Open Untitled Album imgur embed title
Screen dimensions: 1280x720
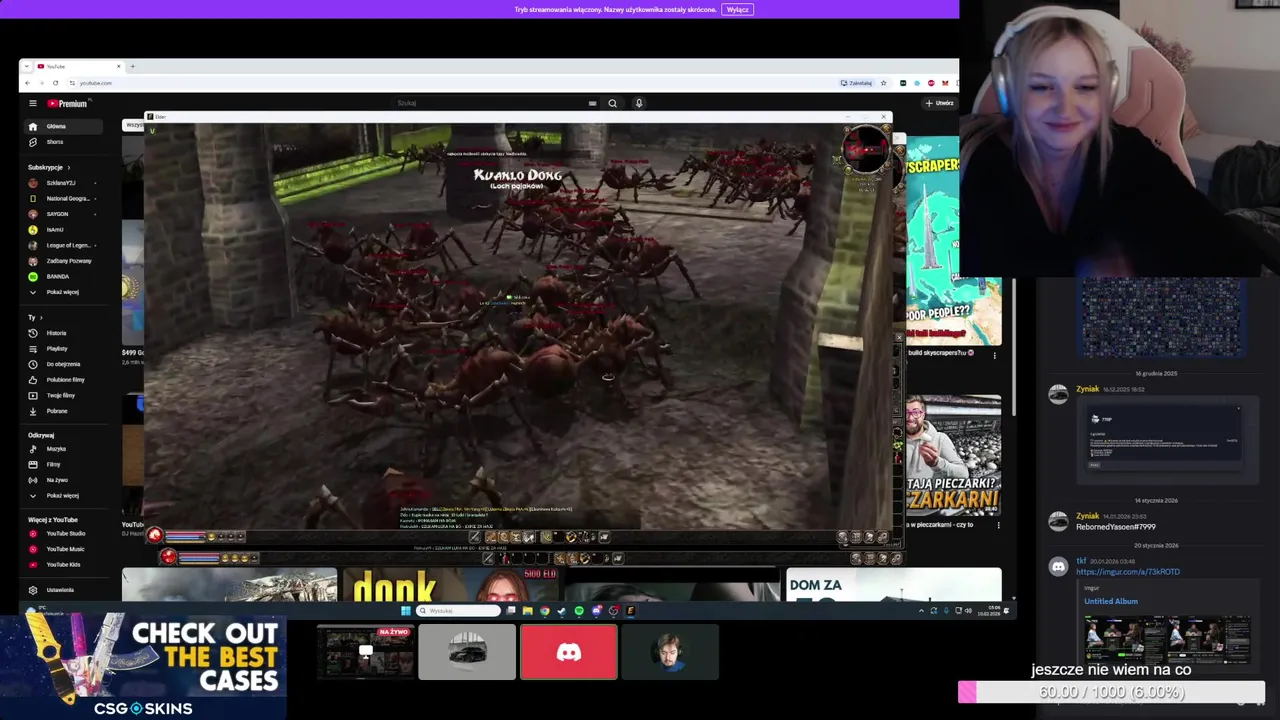(x=1111, y=601)
